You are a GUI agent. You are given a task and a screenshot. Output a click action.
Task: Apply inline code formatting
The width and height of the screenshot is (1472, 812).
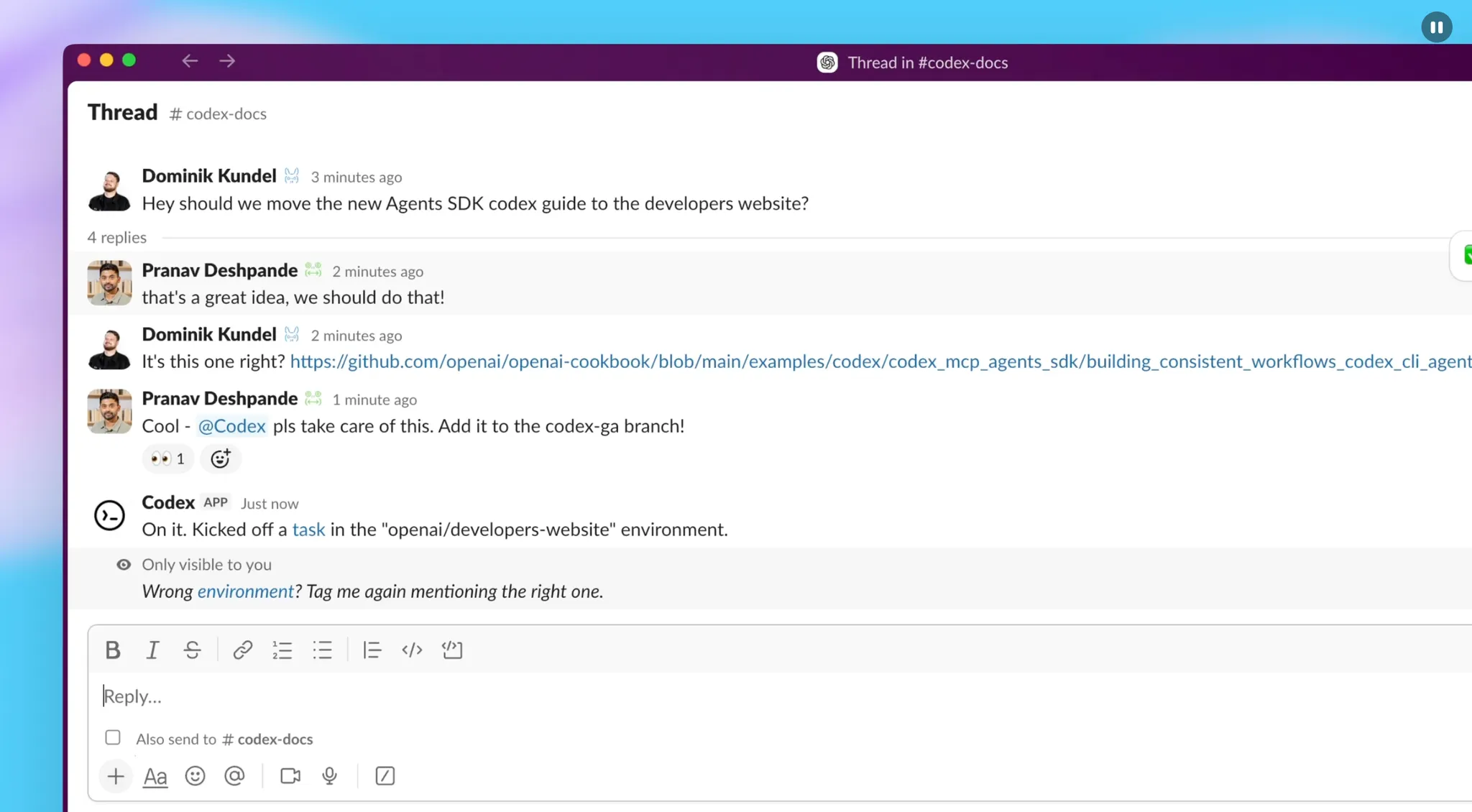click(x=412, y=650)
